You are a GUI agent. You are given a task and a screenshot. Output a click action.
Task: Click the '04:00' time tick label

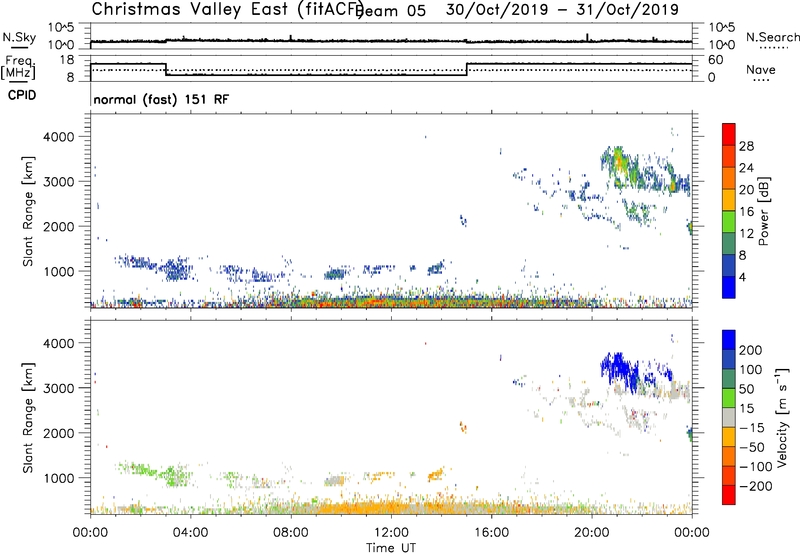click(190, 533)
